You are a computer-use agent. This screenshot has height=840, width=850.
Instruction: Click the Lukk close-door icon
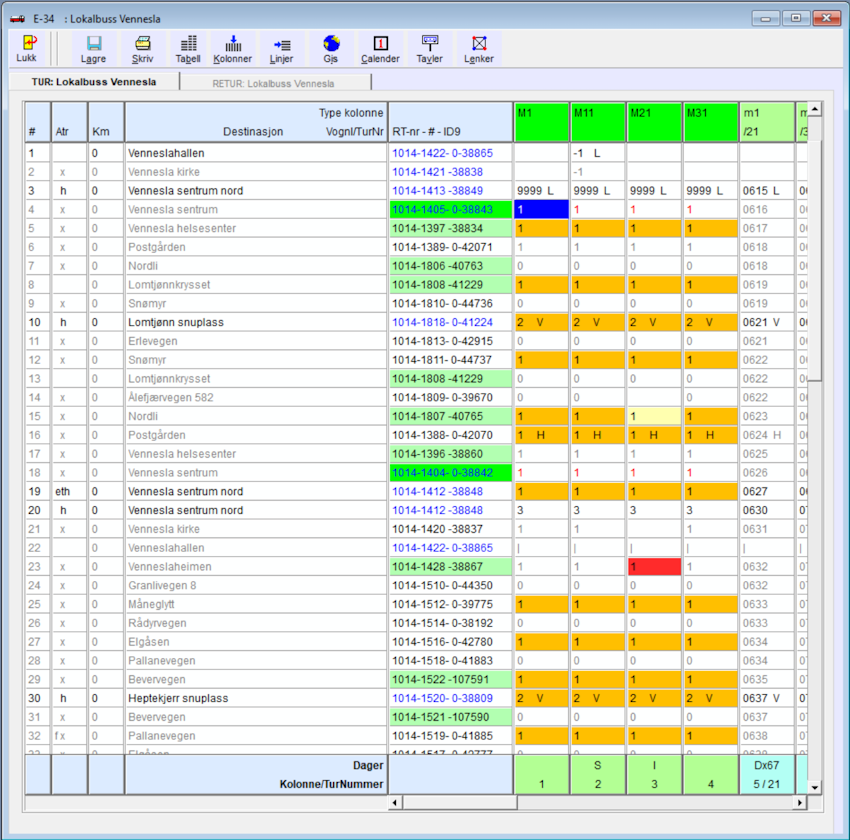27,44
